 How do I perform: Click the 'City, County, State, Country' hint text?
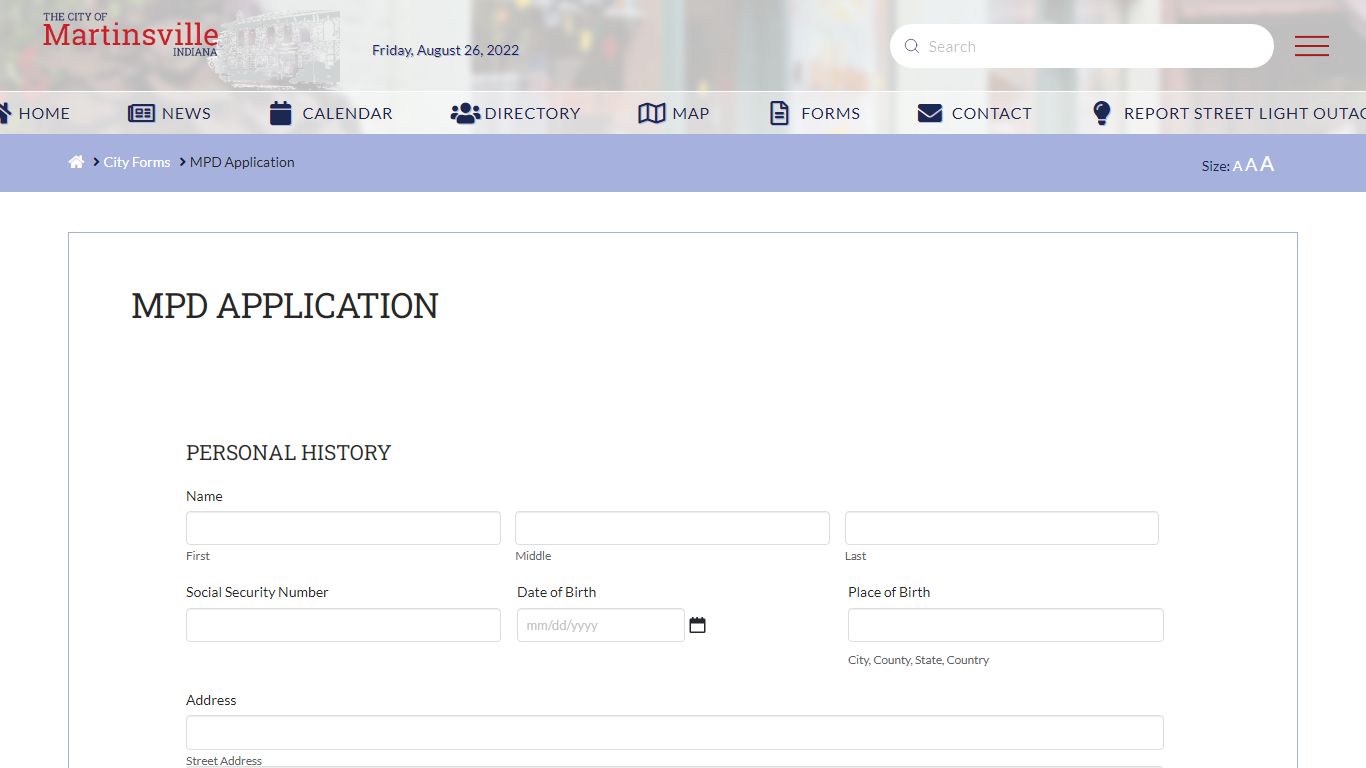918,660
